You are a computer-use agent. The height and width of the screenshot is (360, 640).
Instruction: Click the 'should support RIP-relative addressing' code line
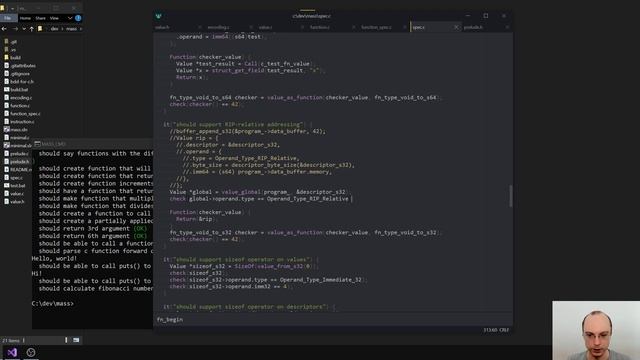coord(238,124)
